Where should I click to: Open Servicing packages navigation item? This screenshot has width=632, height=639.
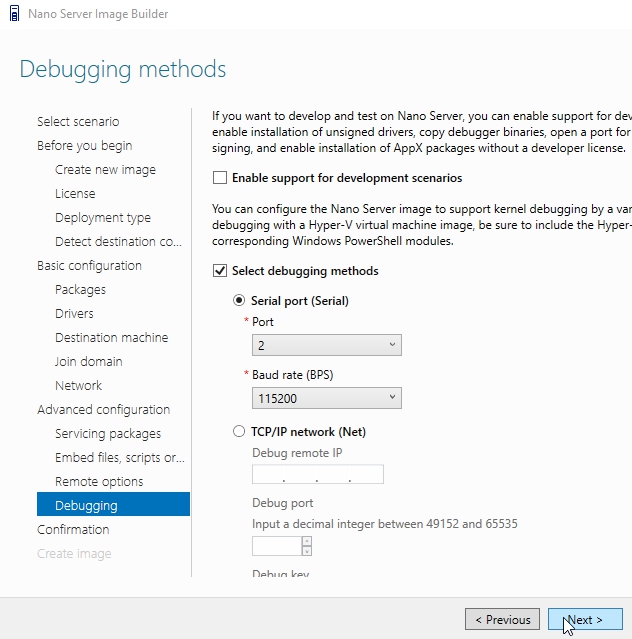click(108, 433)
